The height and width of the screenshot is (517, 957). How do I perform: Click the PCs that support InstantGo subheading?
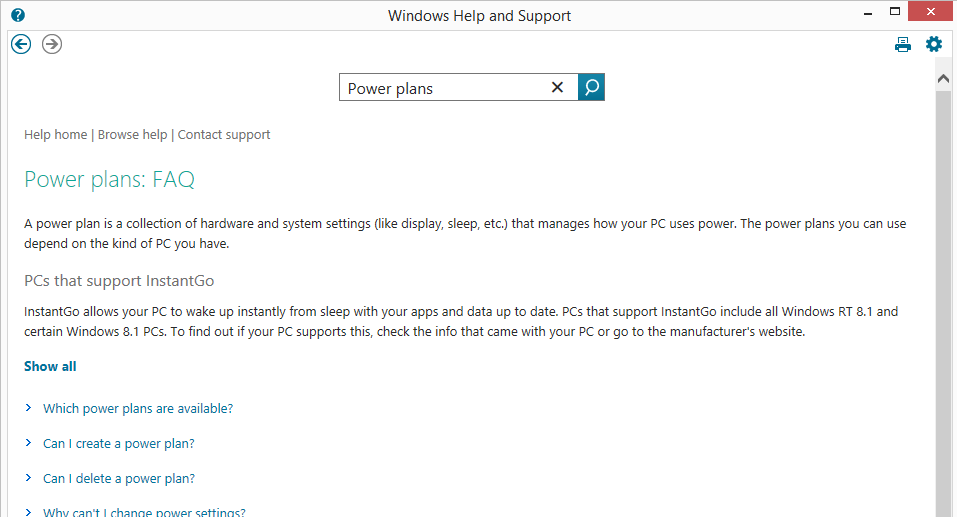(x=119, y=281)
